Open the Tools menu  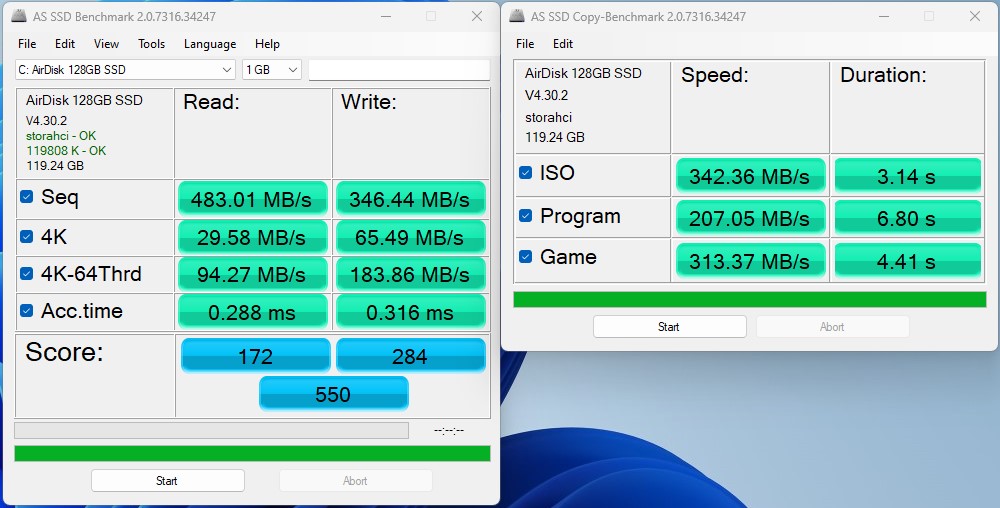pyautogui.click(x=152, y=44)
